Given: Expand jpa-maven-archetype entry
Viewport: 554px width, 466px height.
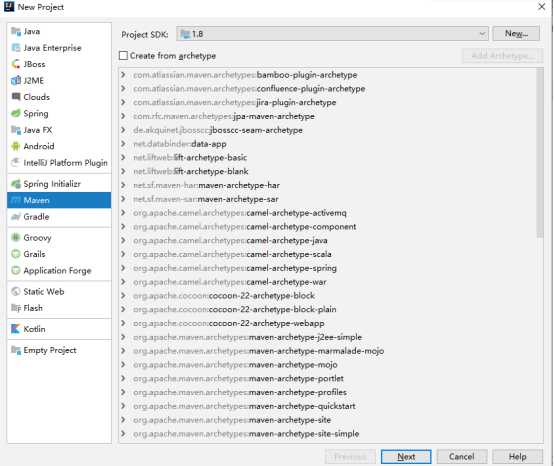Looking at the screenshot, I should point(123,116).
